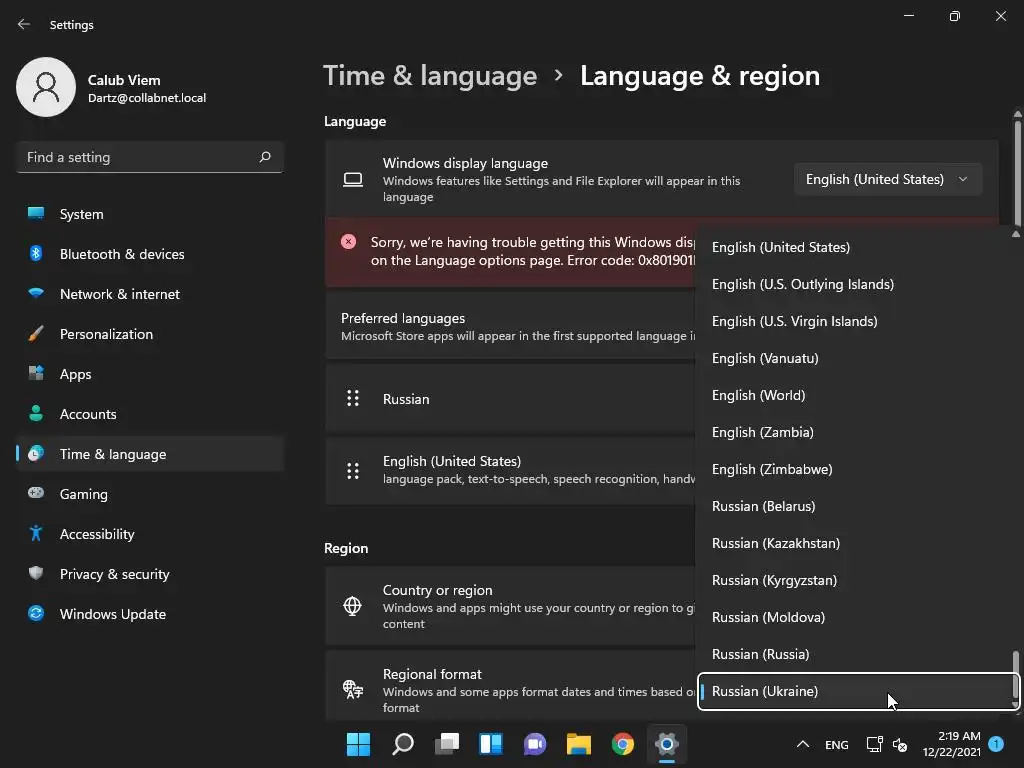This screenshot has width=1024, height=768.
Task: Open the Country or region setting row
Action: click(511, 606)
